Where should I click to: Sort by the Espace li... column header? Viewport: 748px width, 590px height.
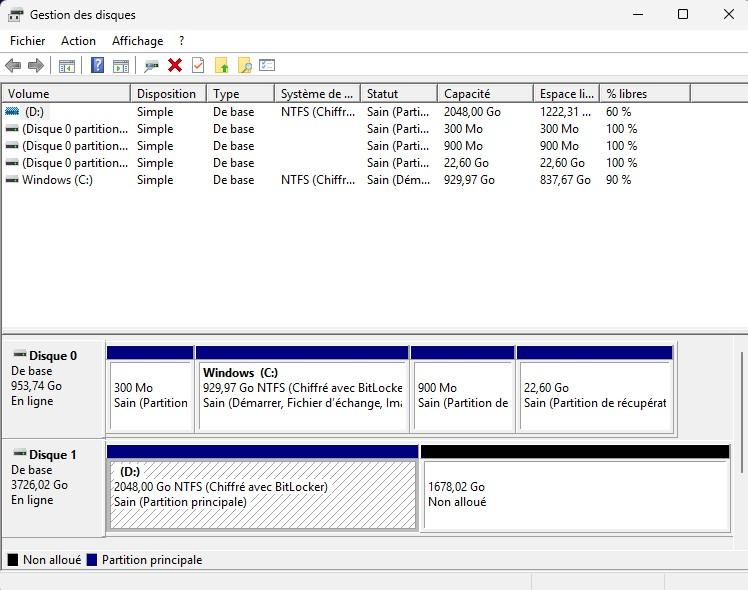coord(567,93)
